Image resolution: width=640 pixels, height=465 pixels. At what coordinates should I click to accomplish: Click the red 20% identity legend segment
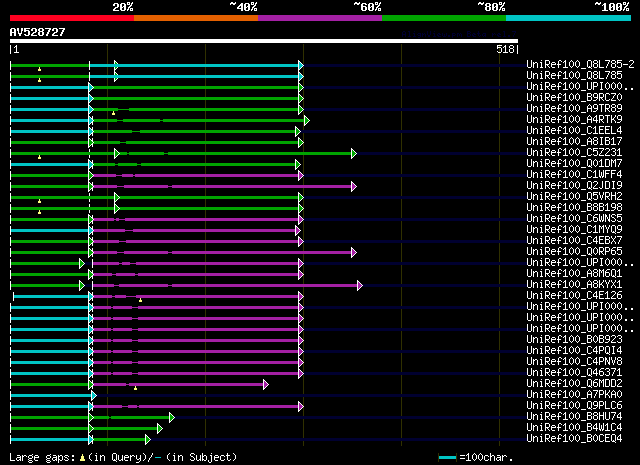(72, 18)
